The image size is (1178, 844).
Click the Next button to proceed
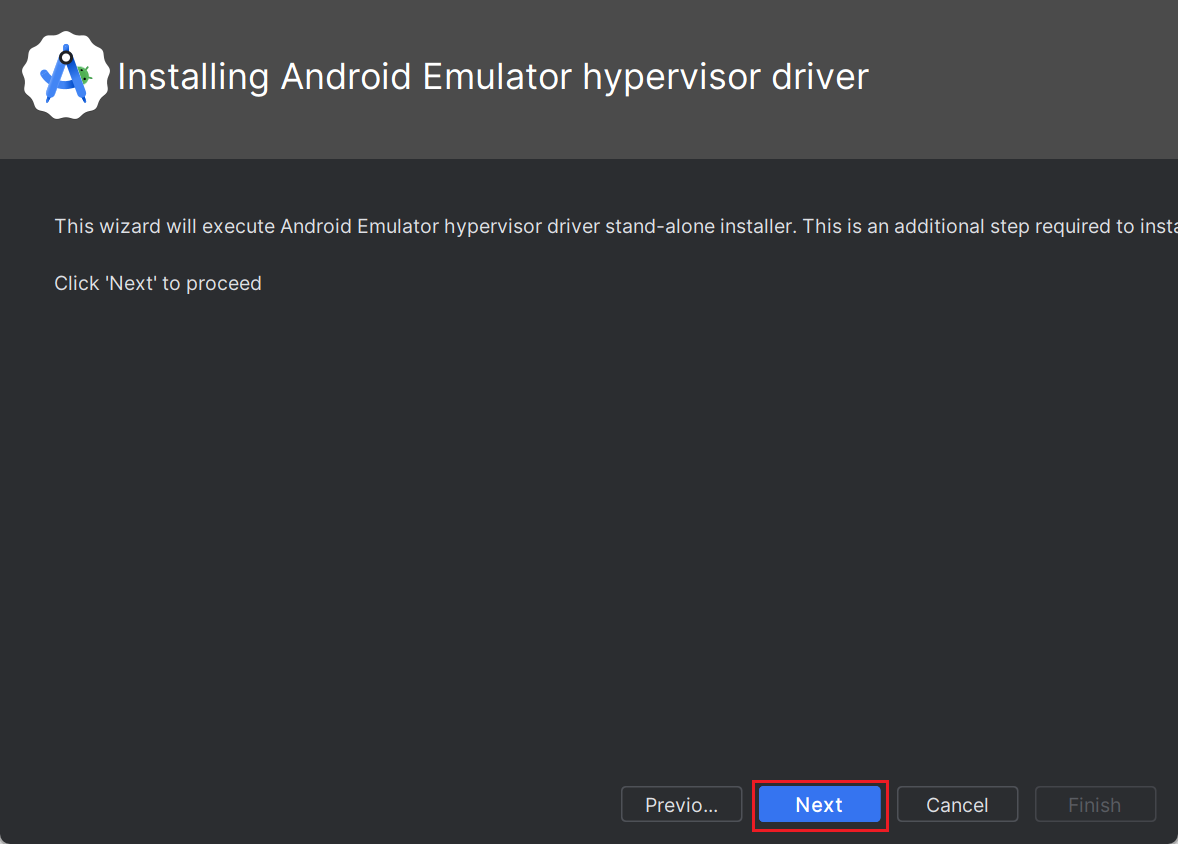point(819,804)
